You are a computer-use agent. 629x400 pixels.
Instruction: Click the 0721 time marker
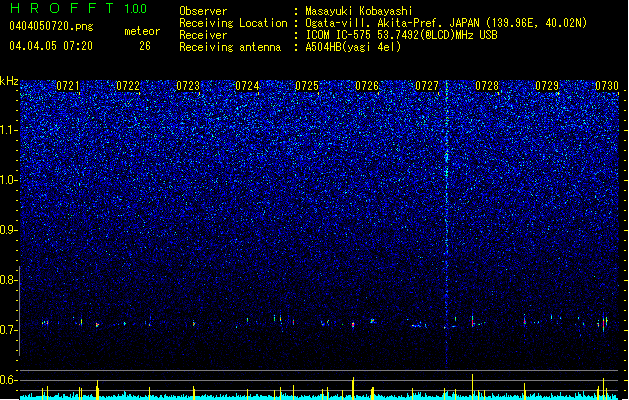coord(68,85)
